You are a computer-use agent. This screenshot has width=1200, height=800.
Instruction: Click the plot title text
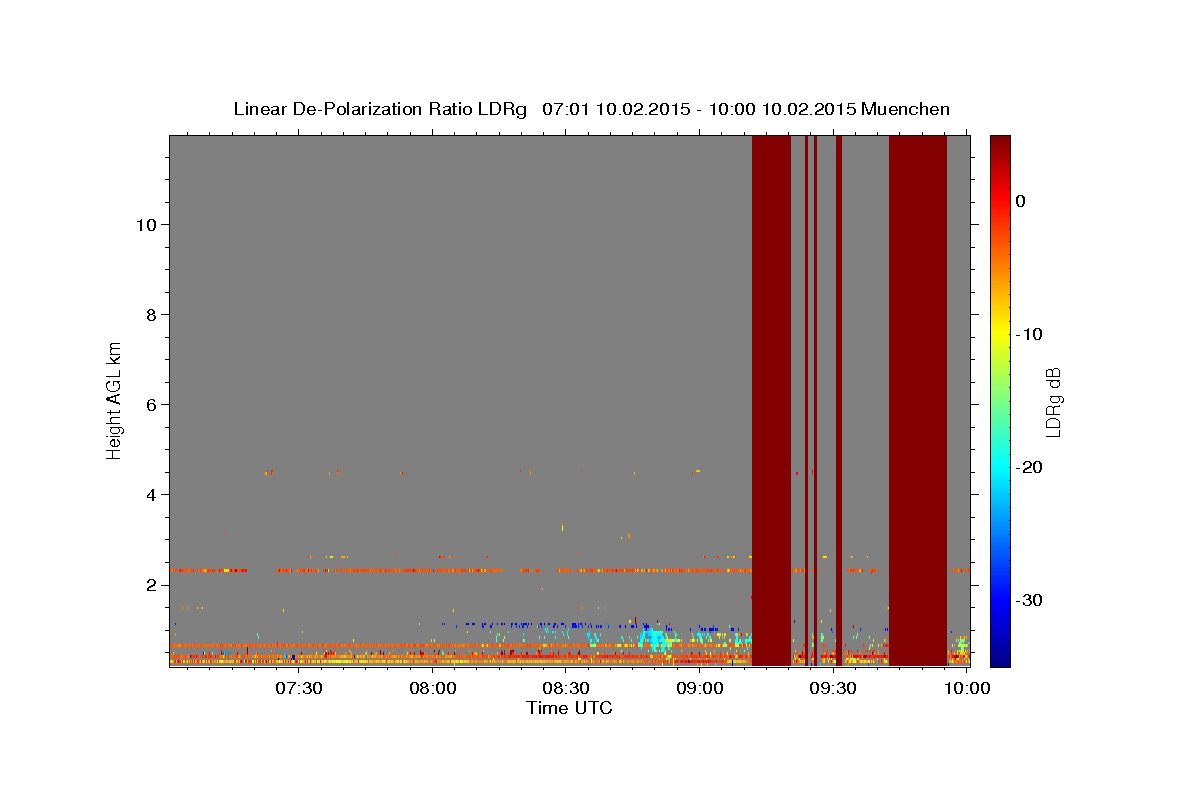(x=591, y=109)
